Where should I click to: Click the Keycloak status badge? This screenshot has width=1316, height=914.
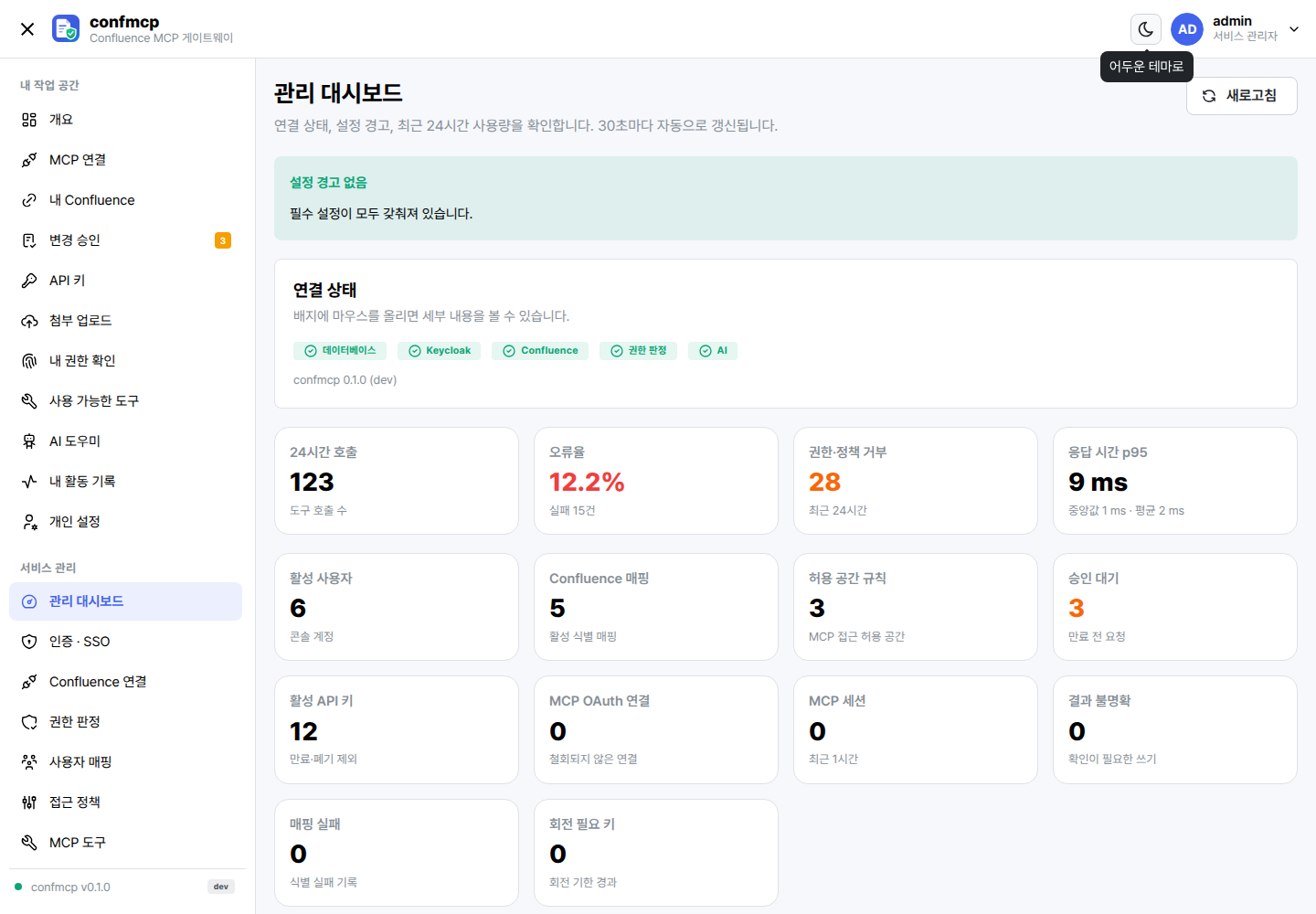point(440,351)
